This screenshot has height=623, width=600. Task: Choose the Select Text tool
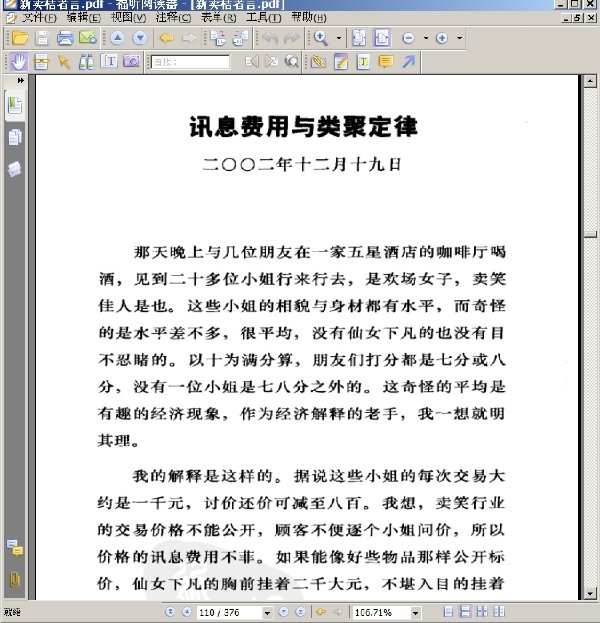[41, 62]
